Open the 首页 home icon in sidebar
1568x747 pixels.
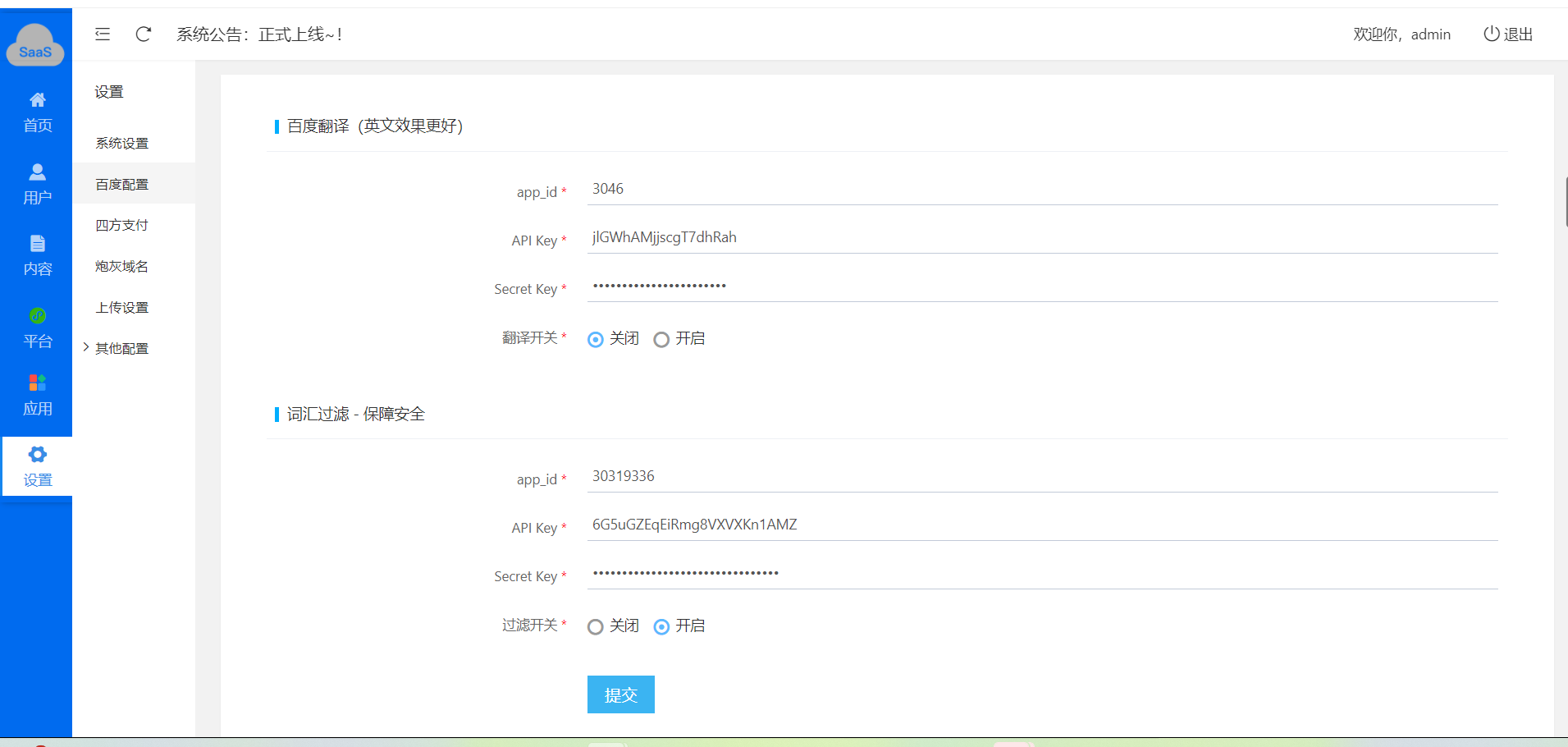tap(37, 100)
